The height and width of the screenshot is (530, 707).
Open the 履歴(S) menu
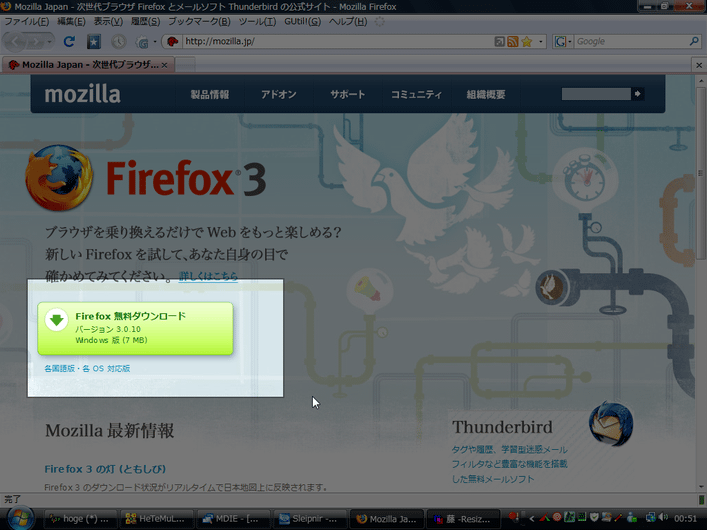[x=145, y=21]
